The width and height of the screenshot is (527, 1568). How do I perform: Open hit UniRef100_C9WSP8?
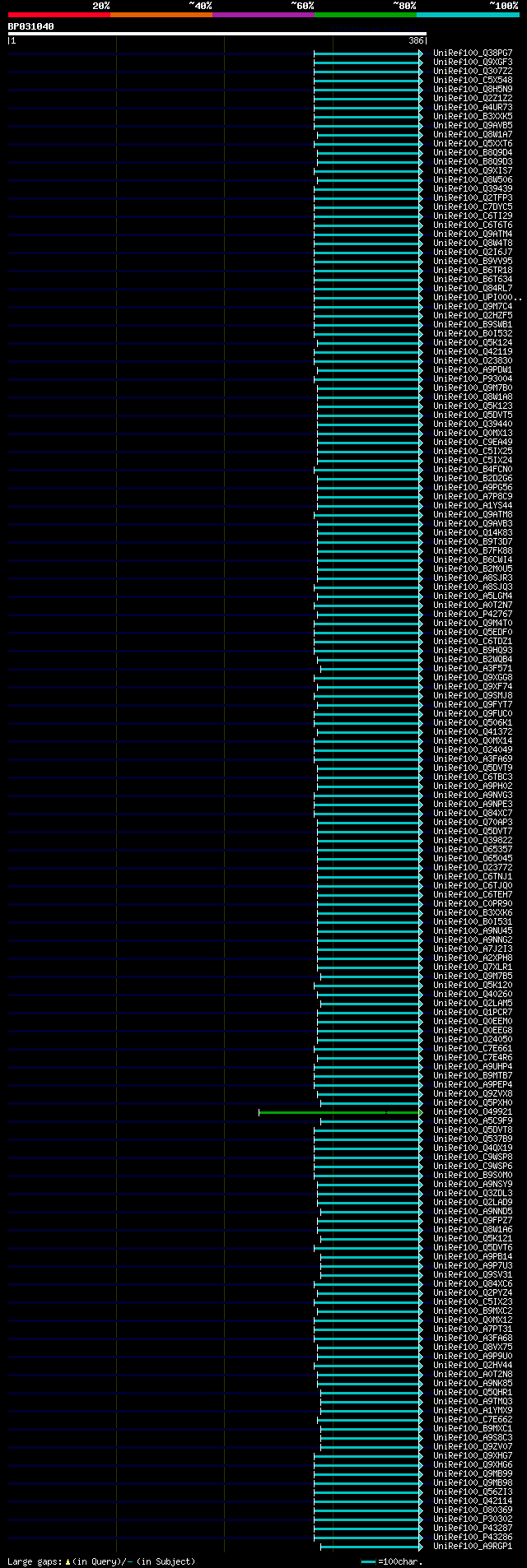(473, 1157)
